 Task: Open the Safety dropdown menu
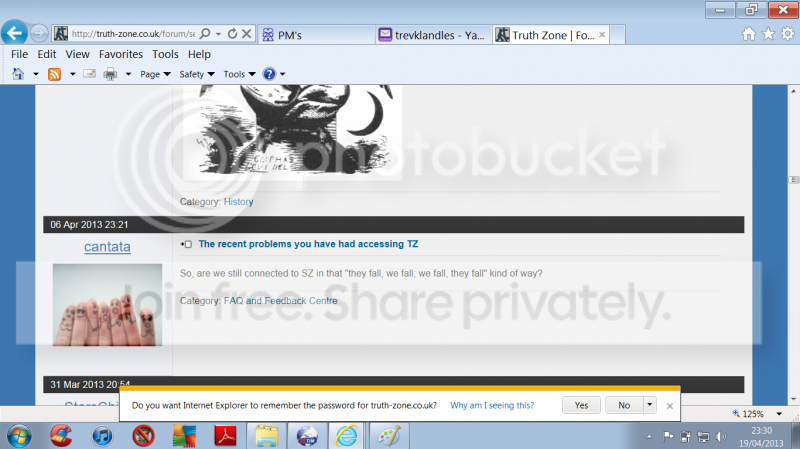click(197, 74)
